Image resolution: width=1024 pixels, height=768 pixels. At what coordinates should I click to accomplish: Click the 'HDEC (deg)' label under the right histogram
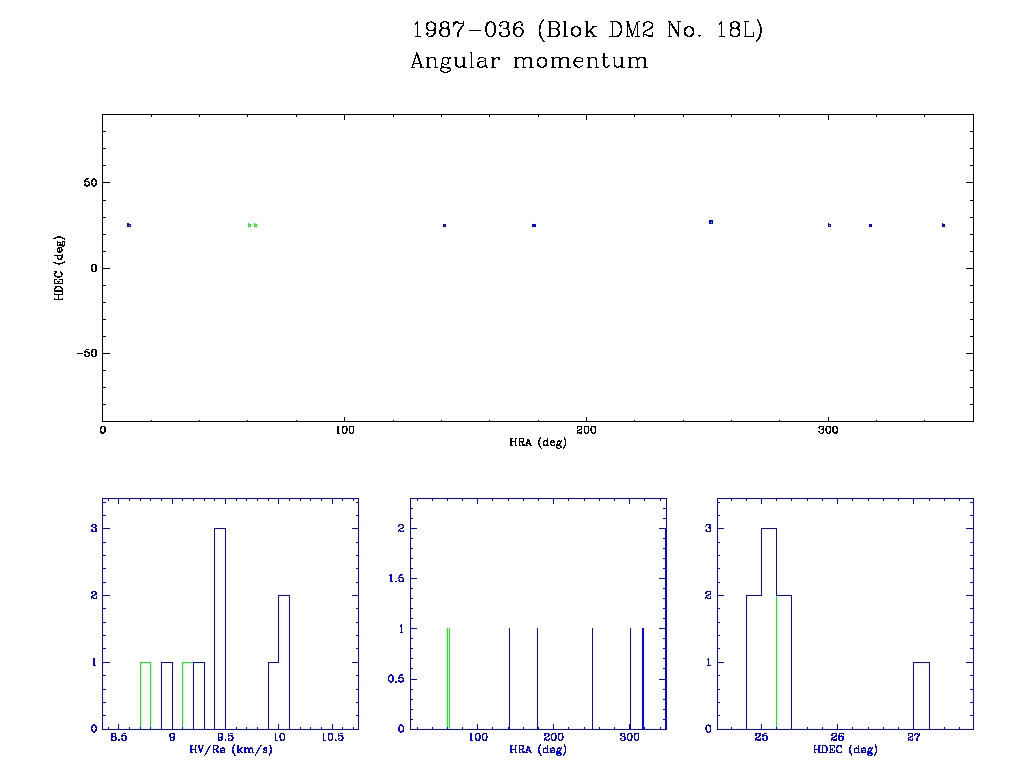tap(846, 749)
